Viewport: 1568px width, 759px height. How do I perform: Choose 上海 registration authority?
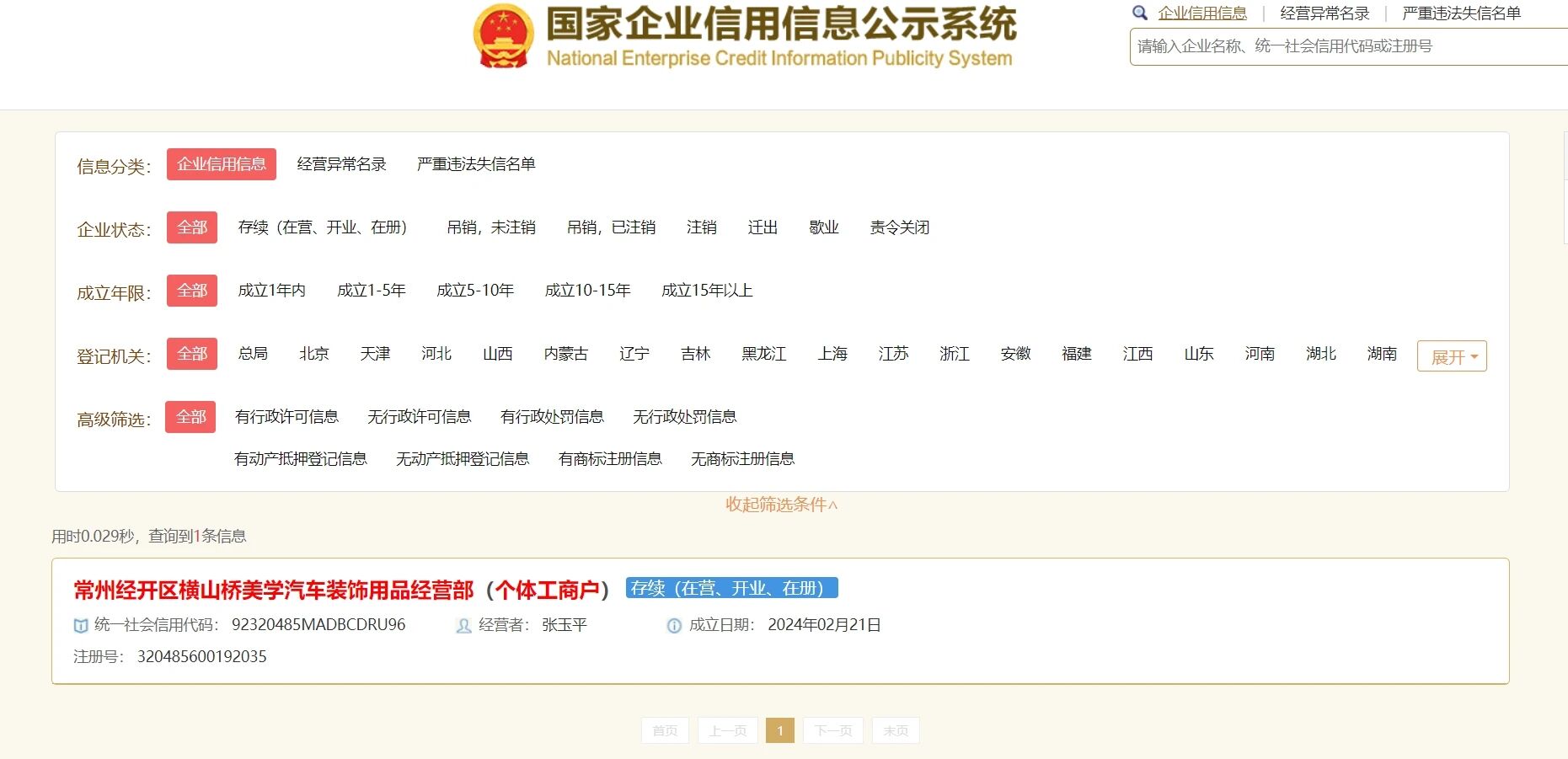[832, 354]
